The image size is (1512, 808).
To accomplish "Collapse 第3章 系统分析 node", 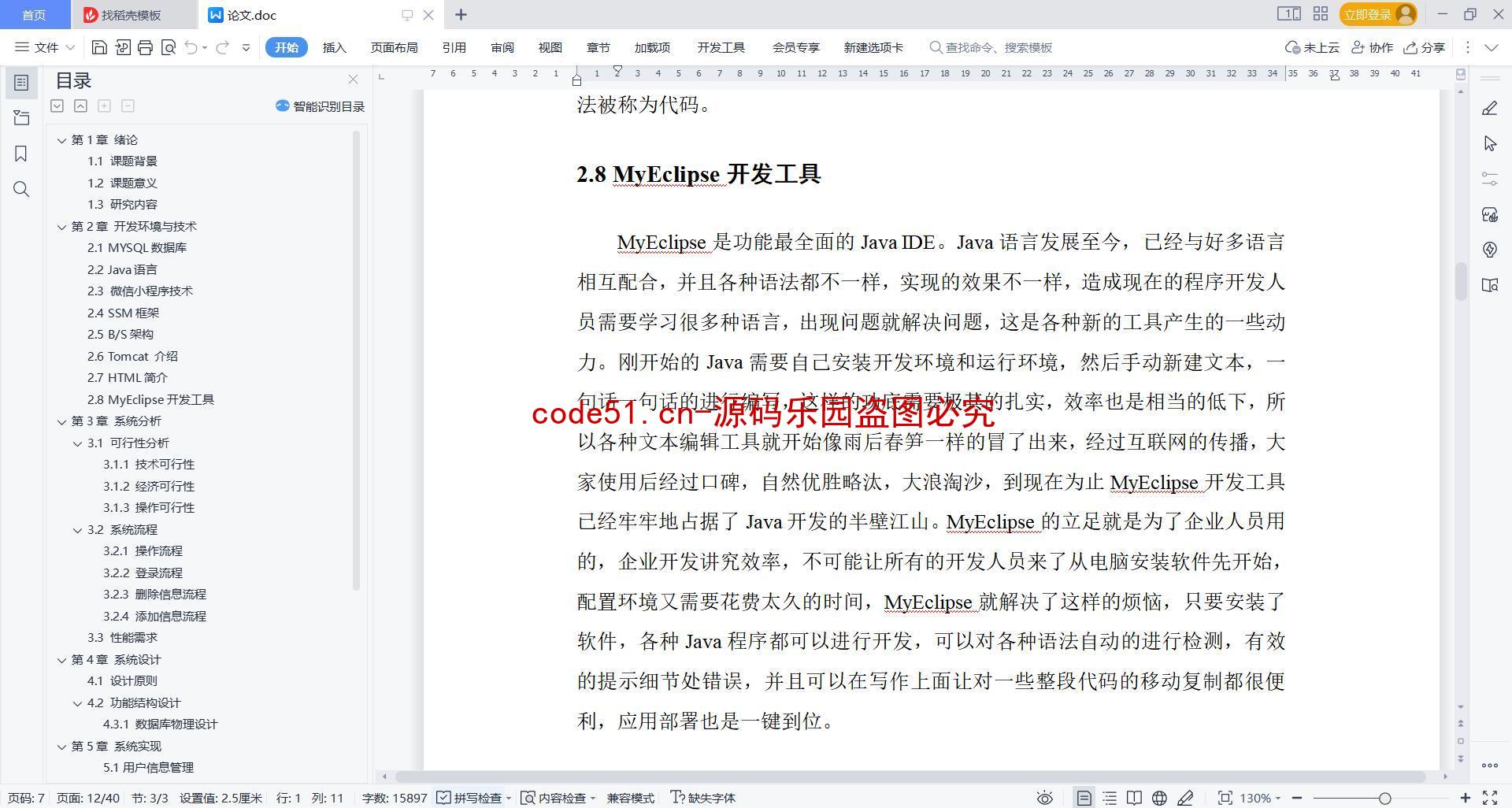I will 61,421.
